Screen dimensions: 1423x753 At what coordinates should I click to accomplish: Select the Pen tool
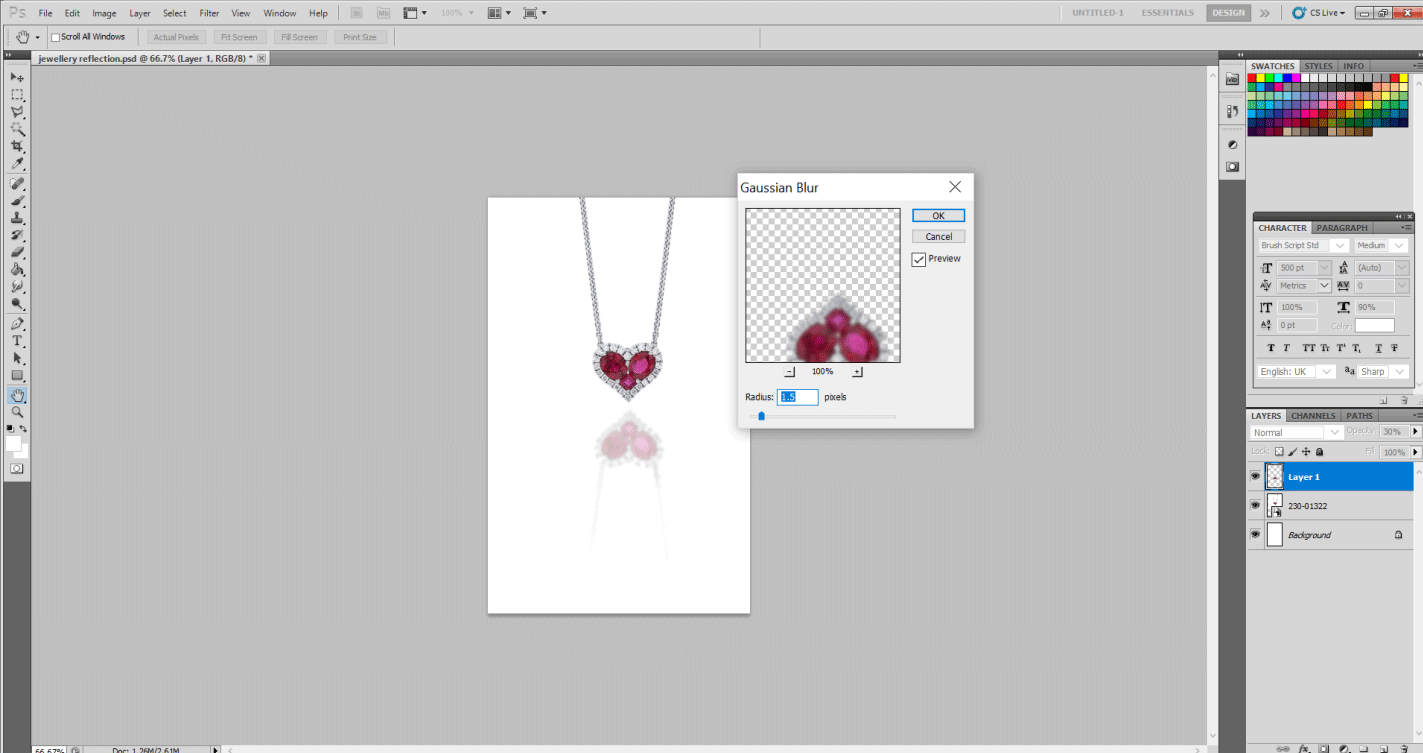coord(17,324)
